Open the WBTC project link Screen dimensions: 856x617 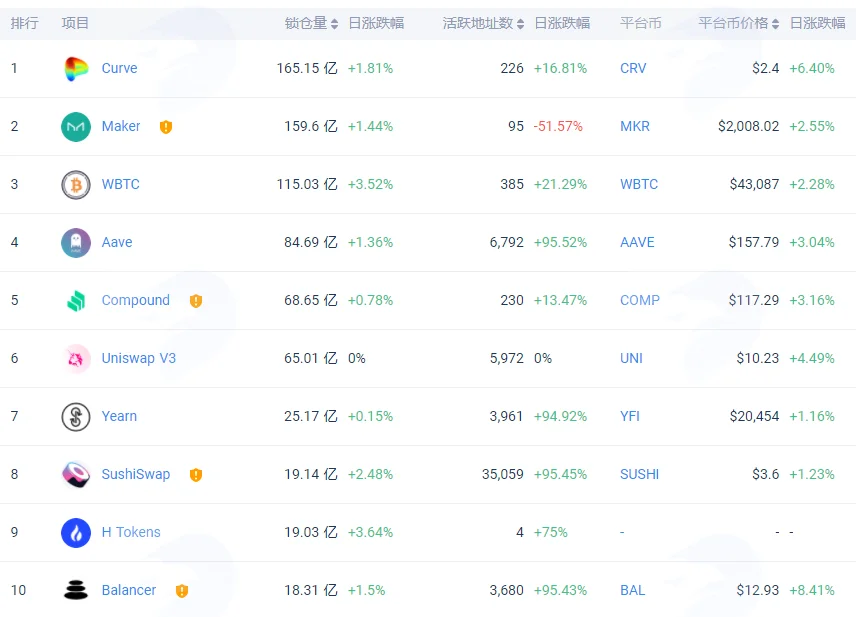(121, 184)
